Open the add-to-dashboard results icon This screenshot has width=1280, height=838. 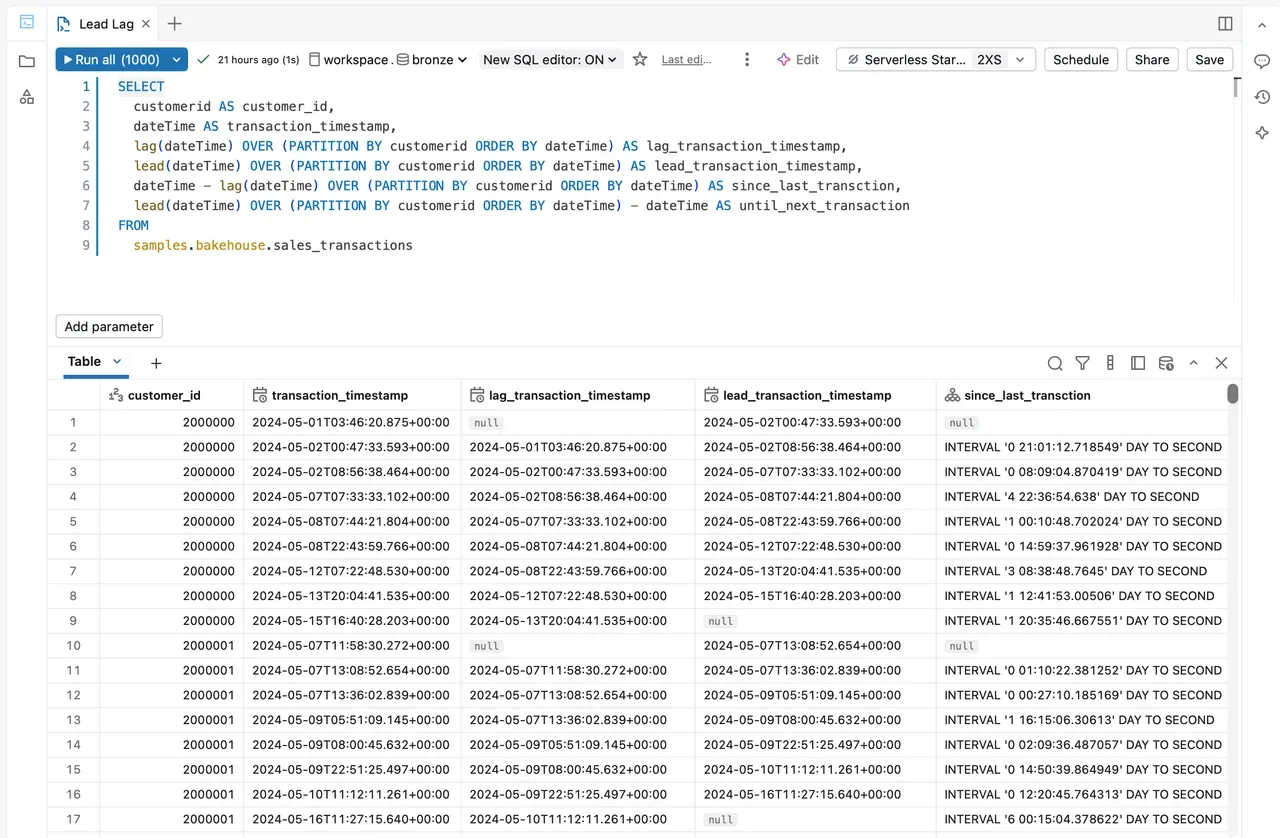pos(1166,363)
